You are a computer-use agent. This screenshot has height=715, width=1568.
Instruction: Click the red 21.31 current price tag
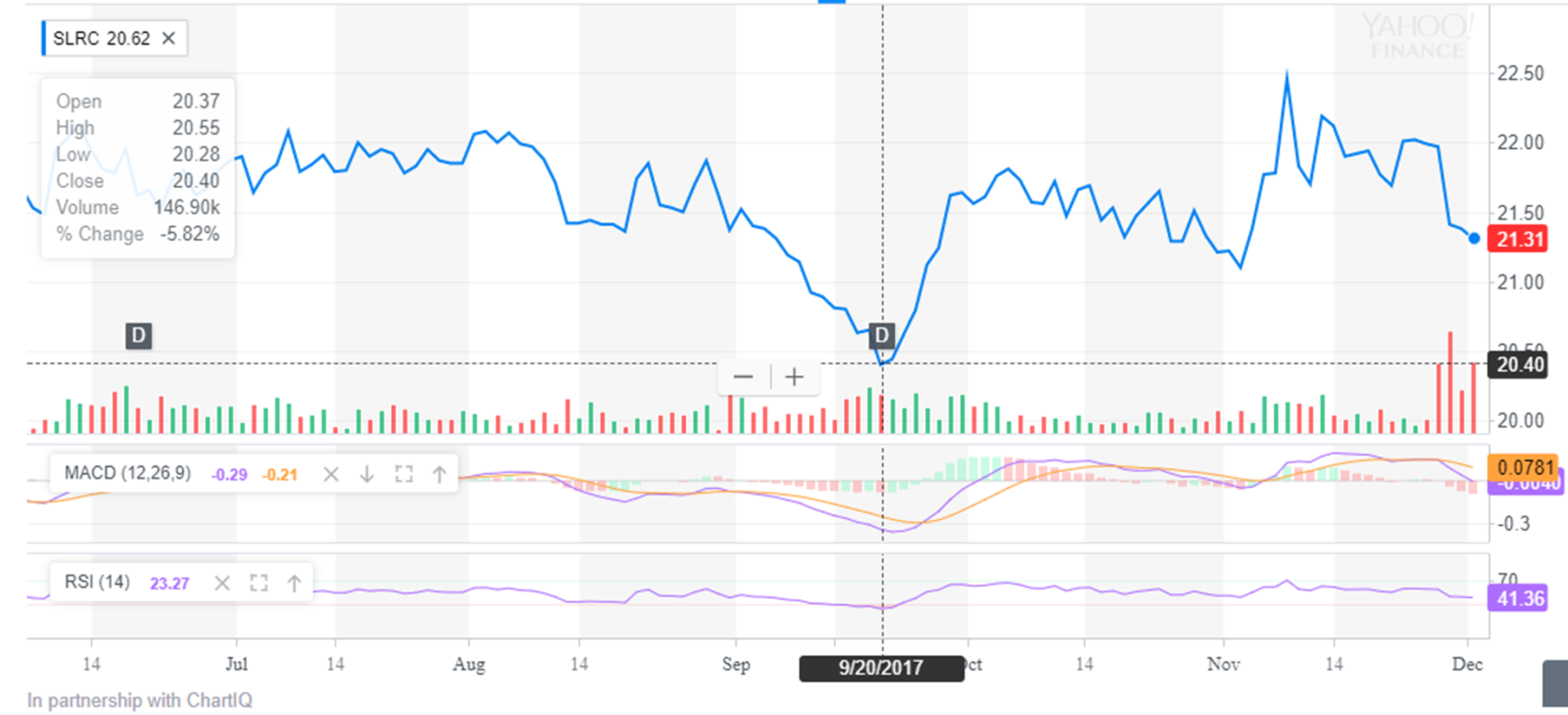pos(1520,239)
